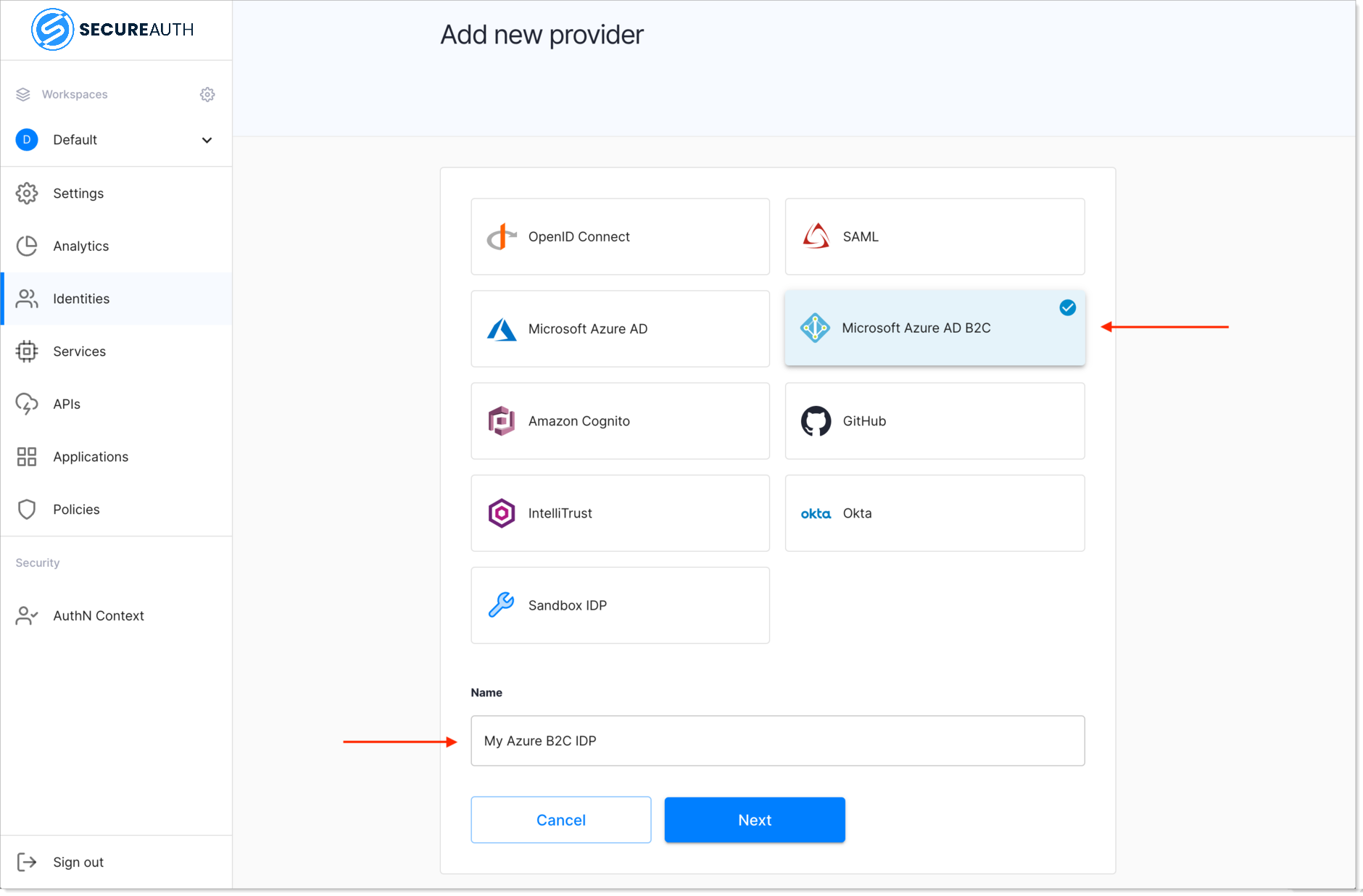This screenshot has height=896, width=1363.
Task: Select the SAML red logo icon
Action: (x=816, y=236)
